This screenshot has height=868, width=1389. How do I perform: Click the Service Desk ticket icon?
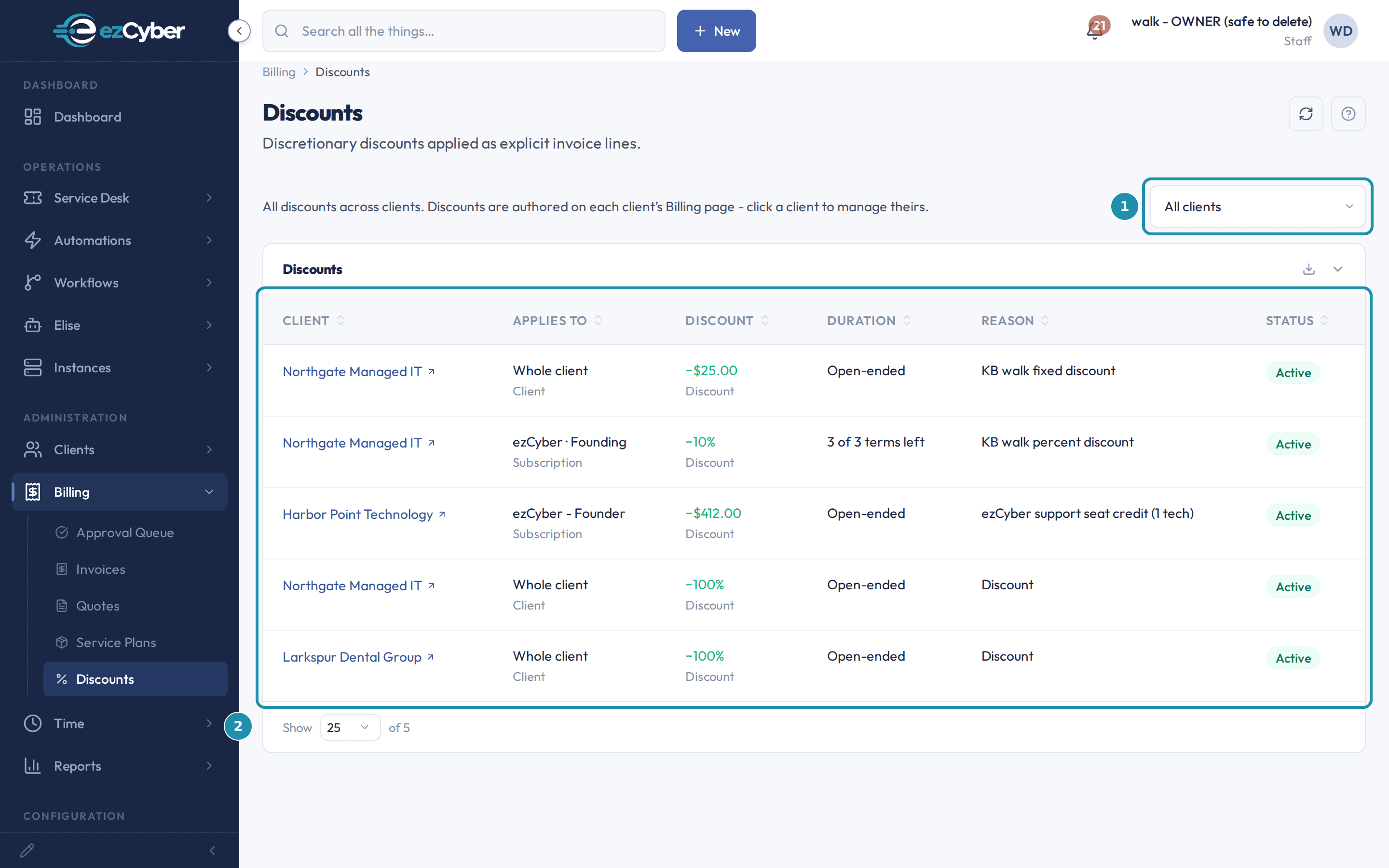pyautogui.click(x=33, y=198)
